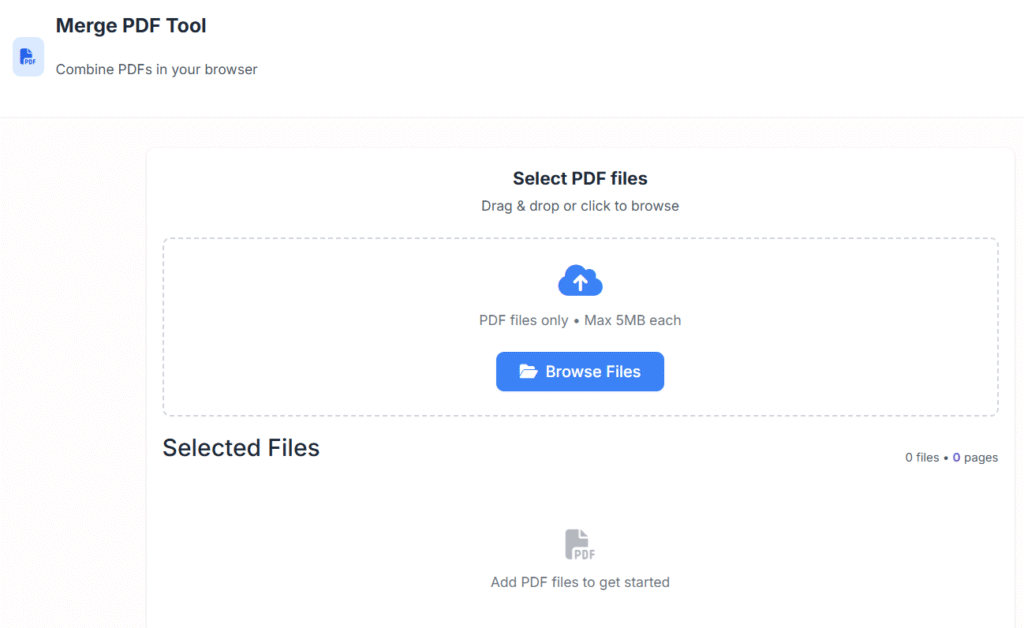Image resolution: width=1024 pixels, height=628 pixels.
Task: Click the Add PDF files to get started text
Action: point(580,581)
